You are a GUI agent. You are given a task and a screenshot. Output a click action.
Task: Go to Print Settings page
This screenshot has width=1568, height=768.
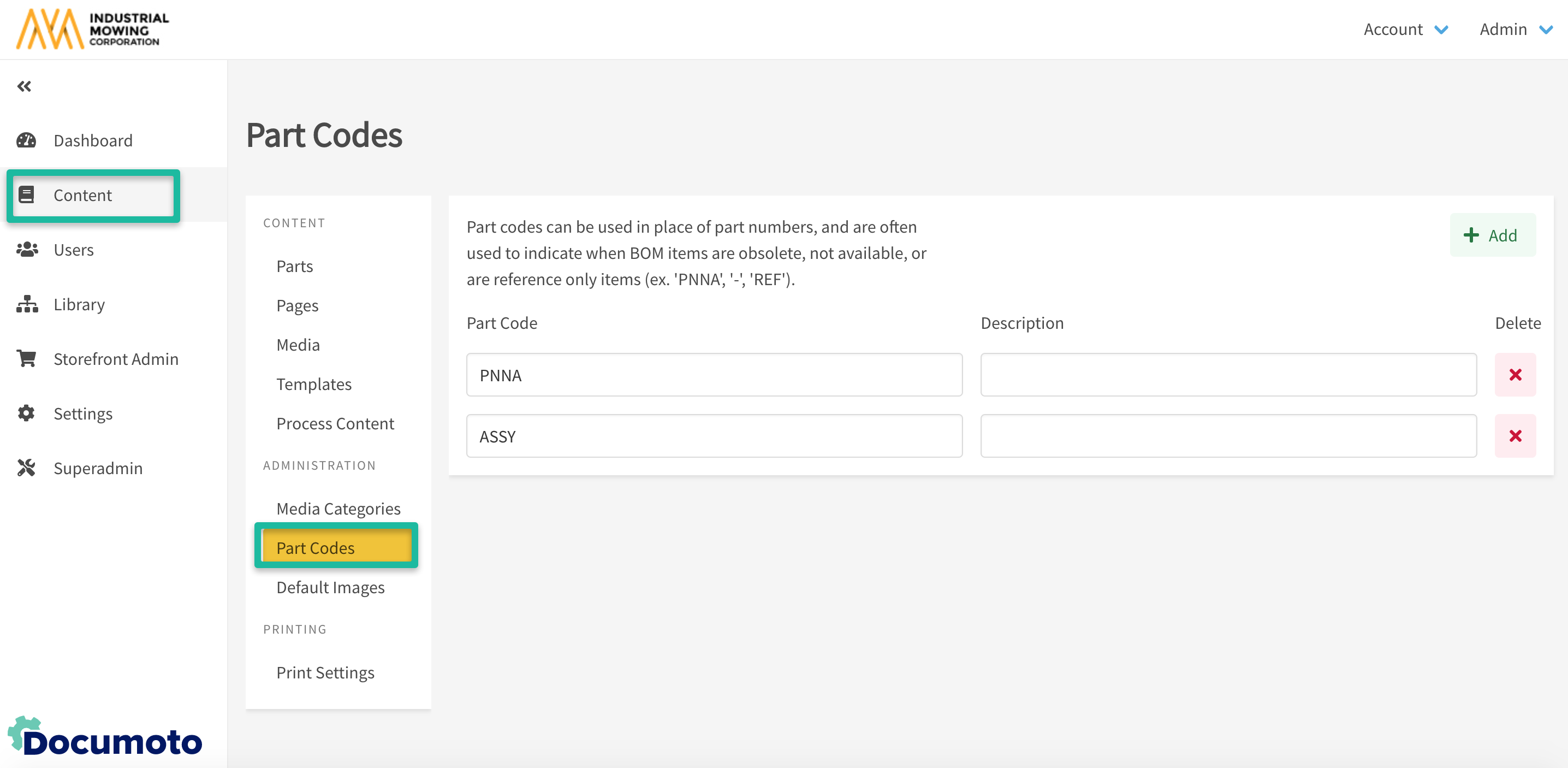point(325,672)
